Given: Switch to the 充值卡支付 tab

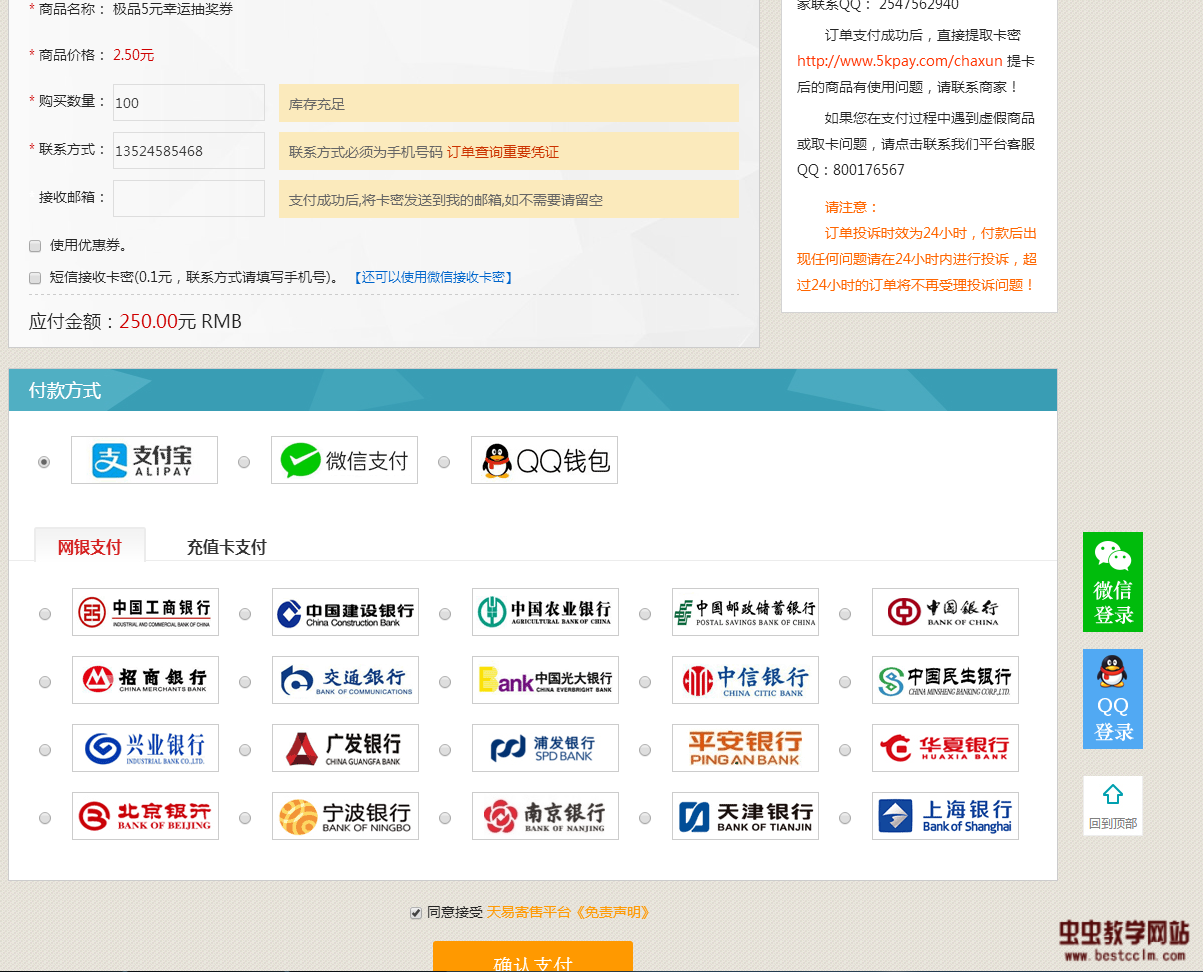Looking at the screenshot, I should [x=227, y=547].
